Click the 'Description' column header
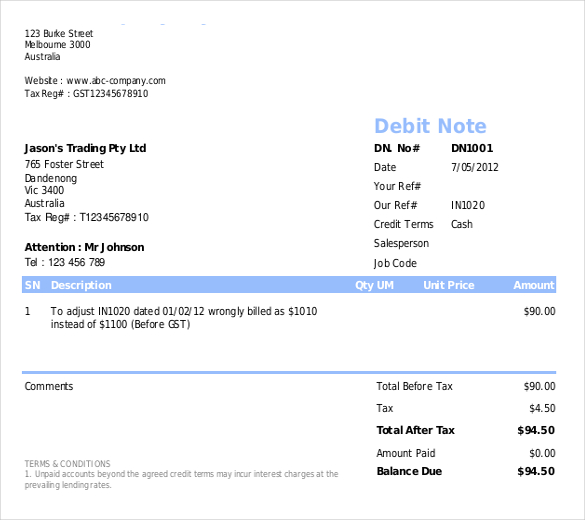The height and width of the screenshot is (520, 585). pyautogui.click(x=81, y=285)
